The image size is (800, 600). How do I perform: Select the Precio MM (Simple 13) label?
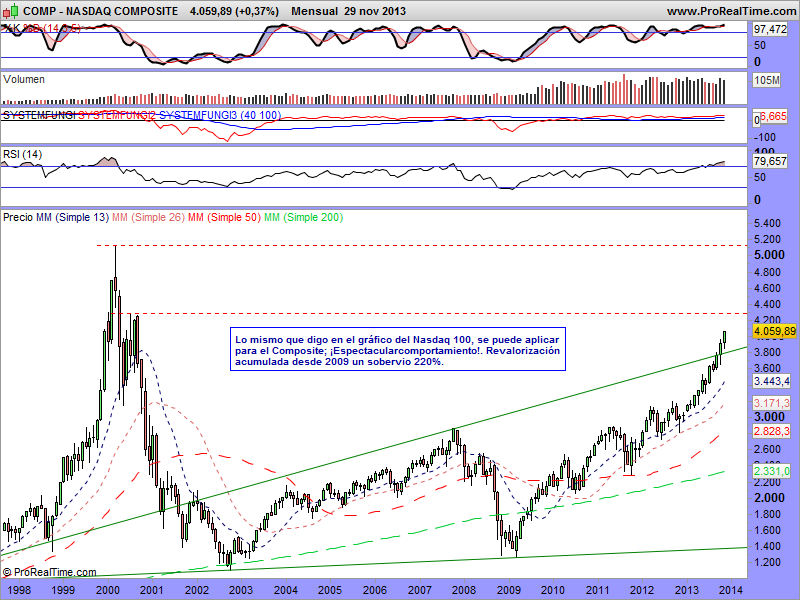pyautogui.click(x=55, y=217)
